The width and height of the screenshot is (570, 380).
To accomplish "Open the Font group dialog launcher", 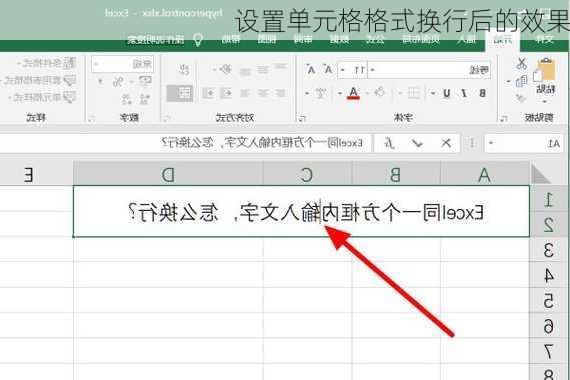I will point(302,118).
